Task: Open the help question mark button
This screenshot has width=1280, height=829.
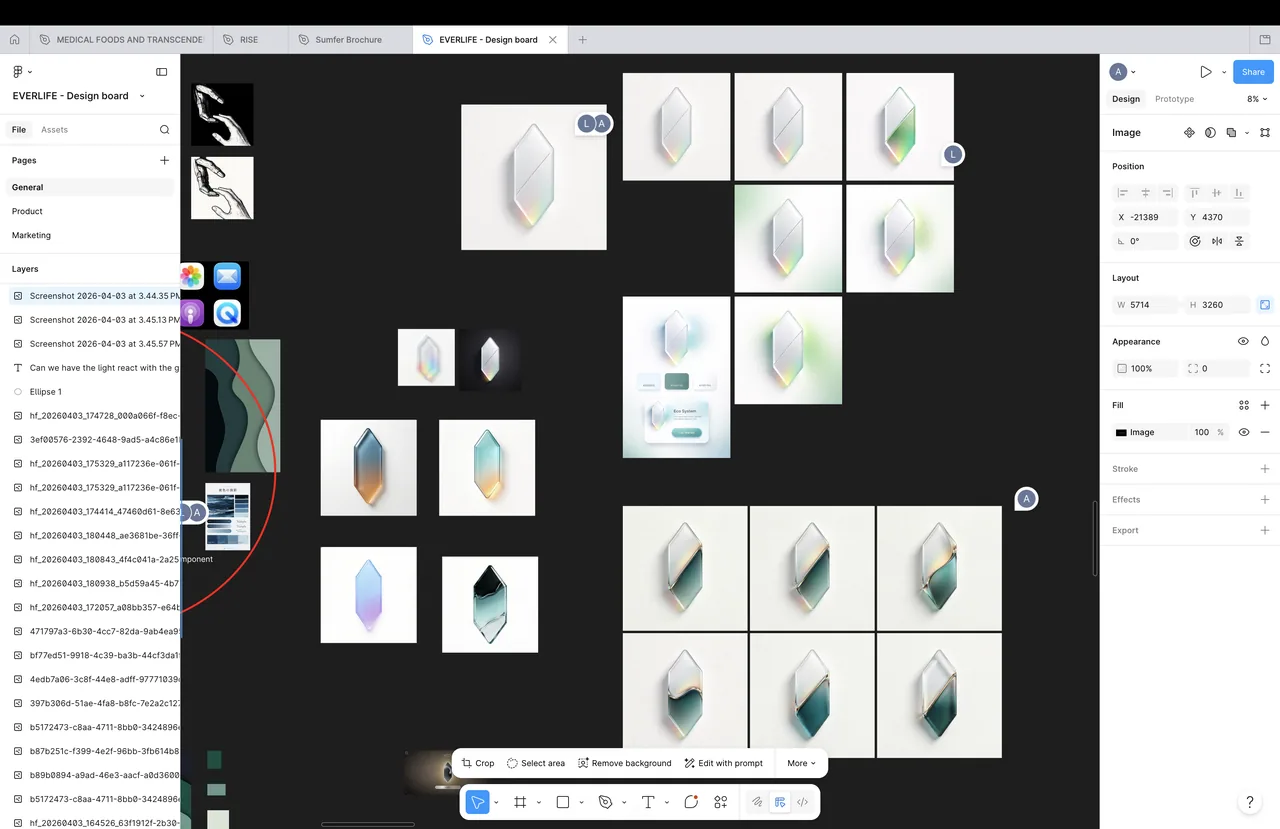Action: (x=1249, y=802)
